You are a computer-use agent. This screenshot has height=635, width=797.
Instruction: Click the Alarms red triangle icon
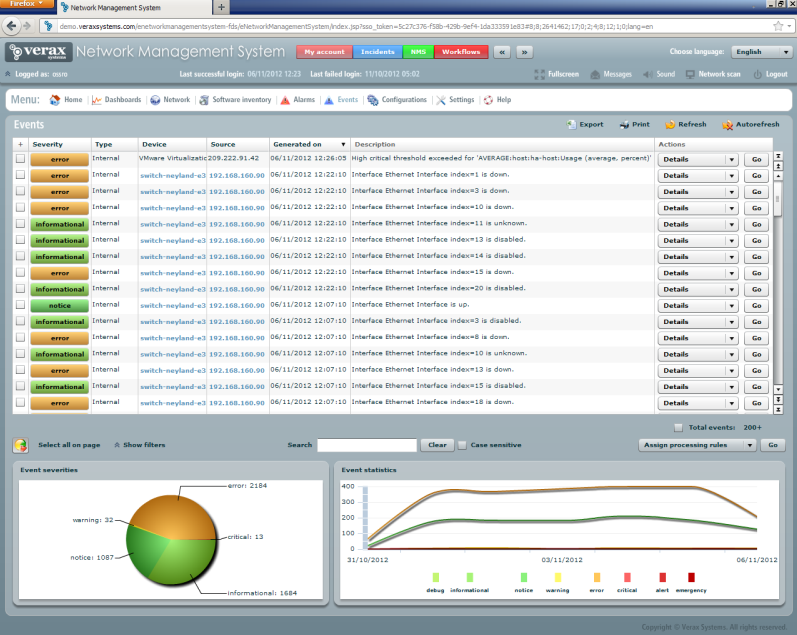pyautogui.click(x=285, y=100)
